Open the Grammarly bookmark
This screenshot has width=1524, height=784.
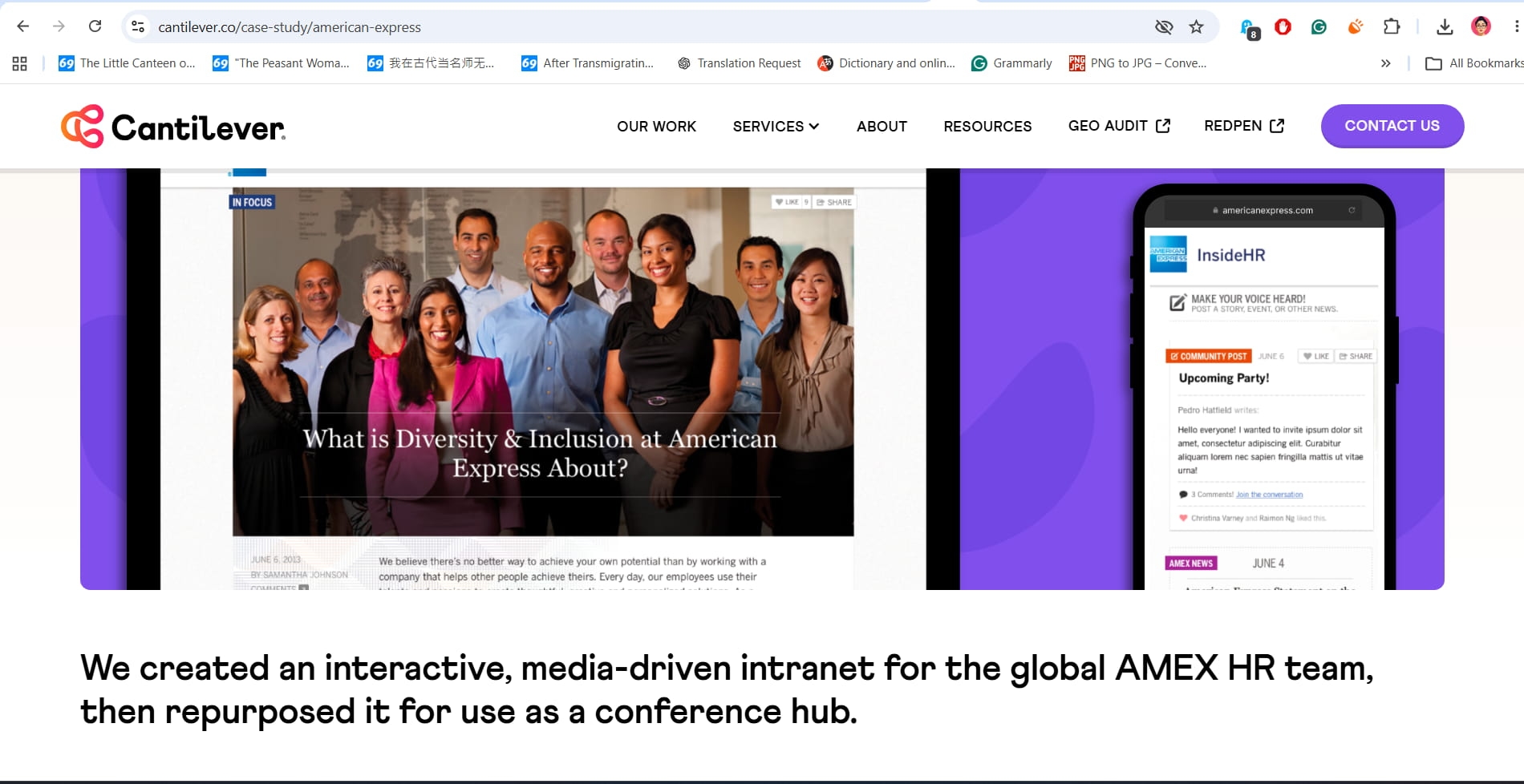[1011, 63]
